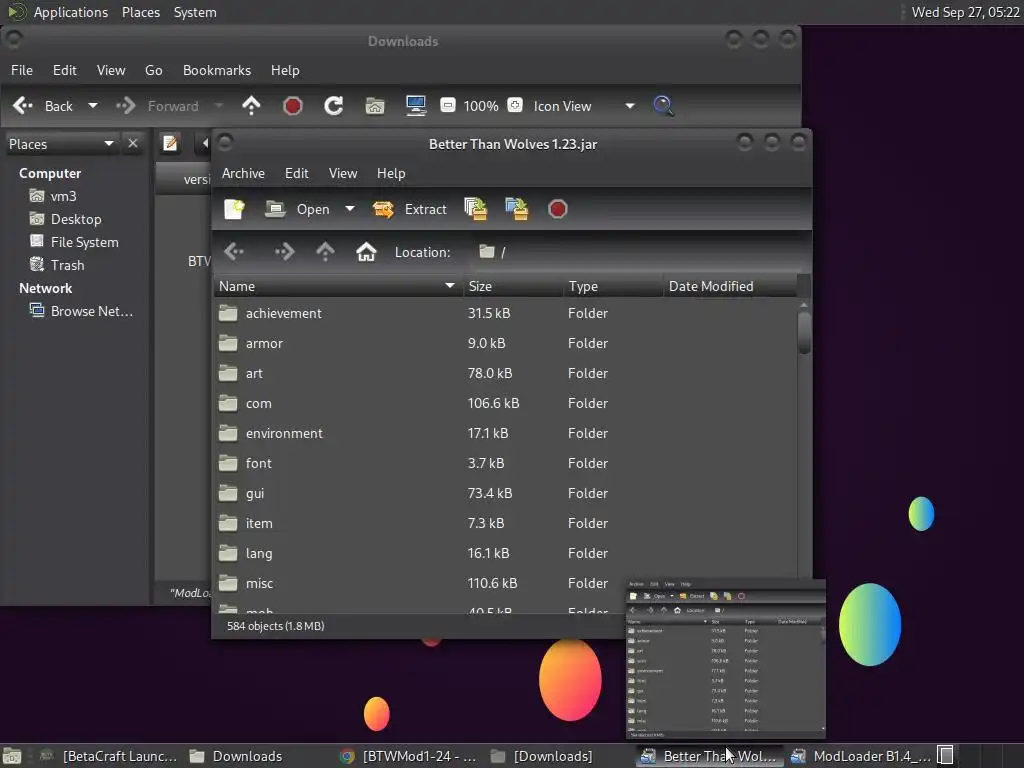
Task: Open File System in Places sidebar
Action: [74, 242]
